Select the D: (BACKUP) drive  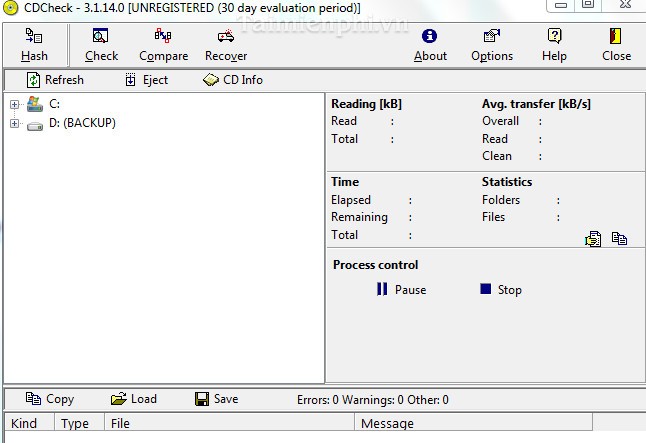point(82,124)
